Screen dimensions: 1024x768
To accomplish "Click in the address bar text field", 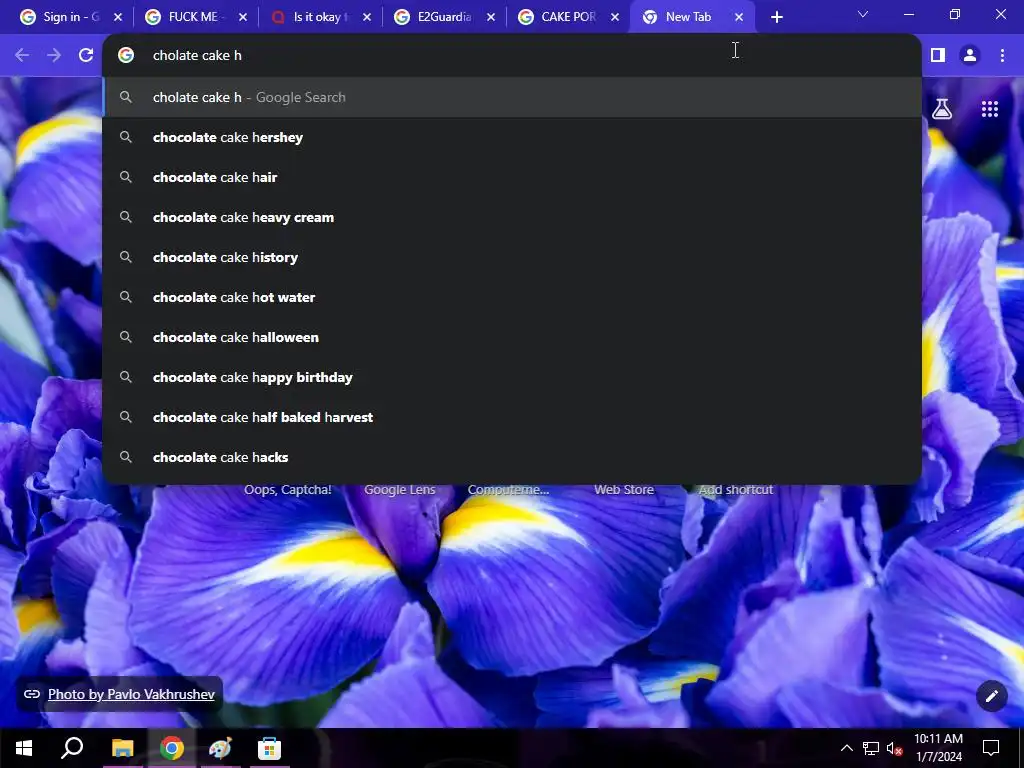I will point(512,56).
